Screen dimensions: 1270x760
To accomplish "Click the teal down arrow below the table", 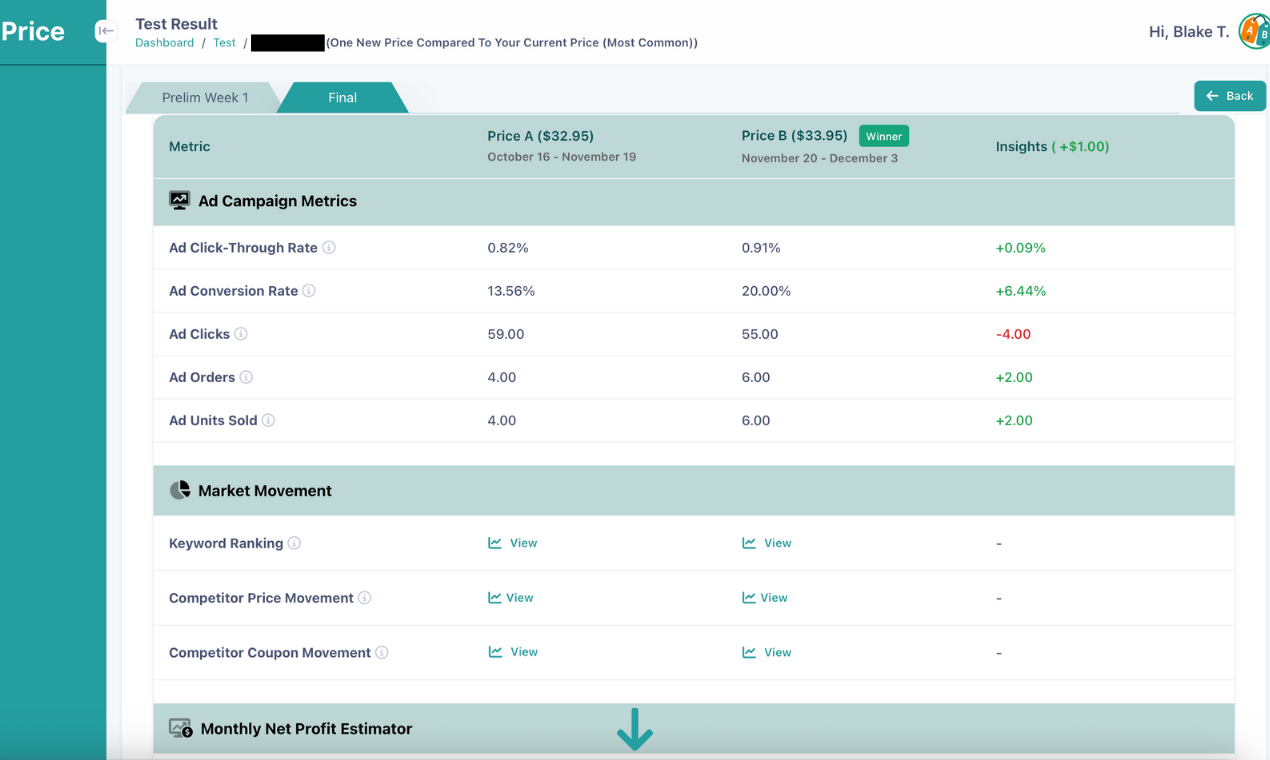I will pyautogui.click(x=634, y=730).
